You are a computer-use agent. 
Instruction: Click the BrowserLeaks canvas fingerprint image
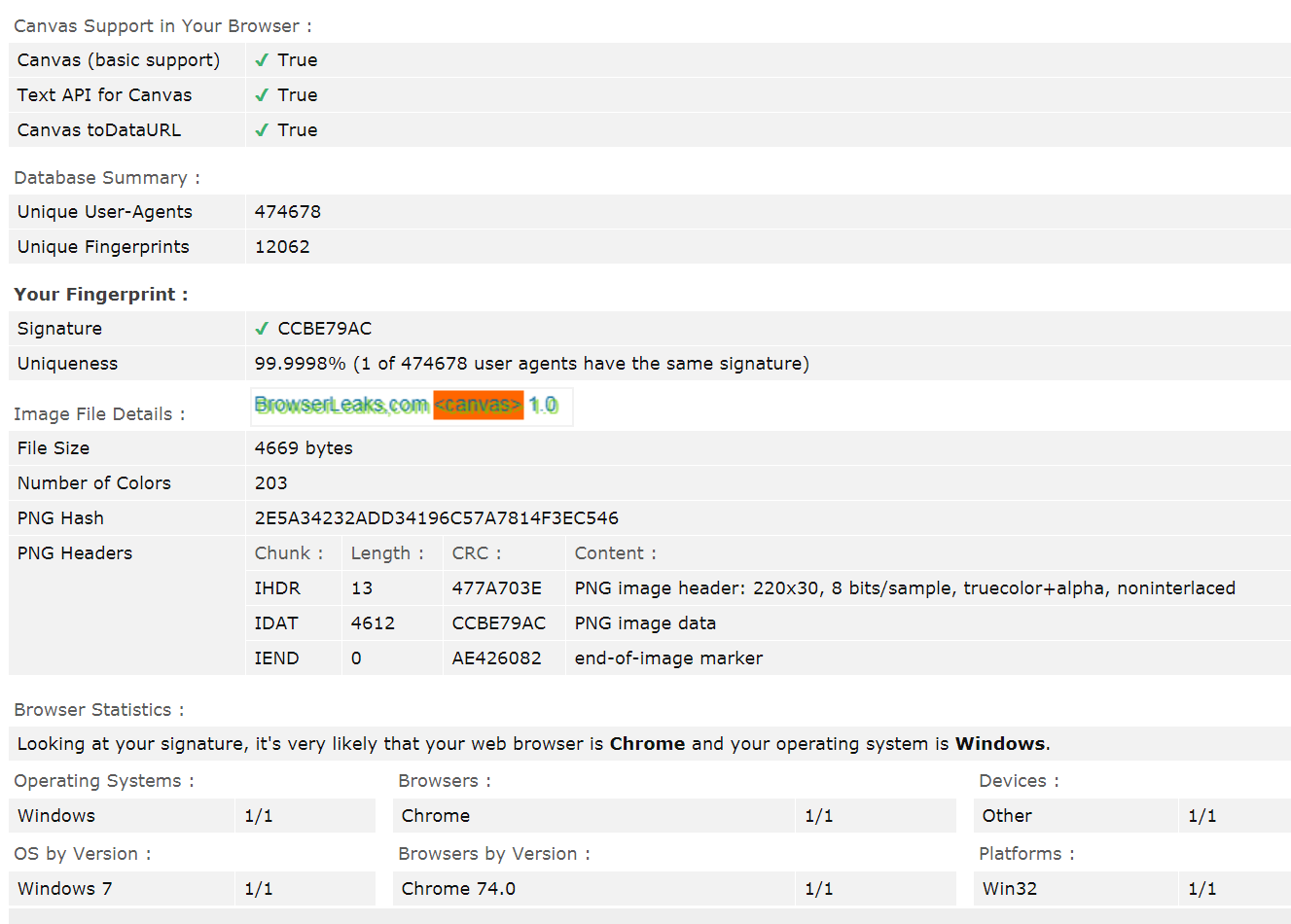(412, 406)
